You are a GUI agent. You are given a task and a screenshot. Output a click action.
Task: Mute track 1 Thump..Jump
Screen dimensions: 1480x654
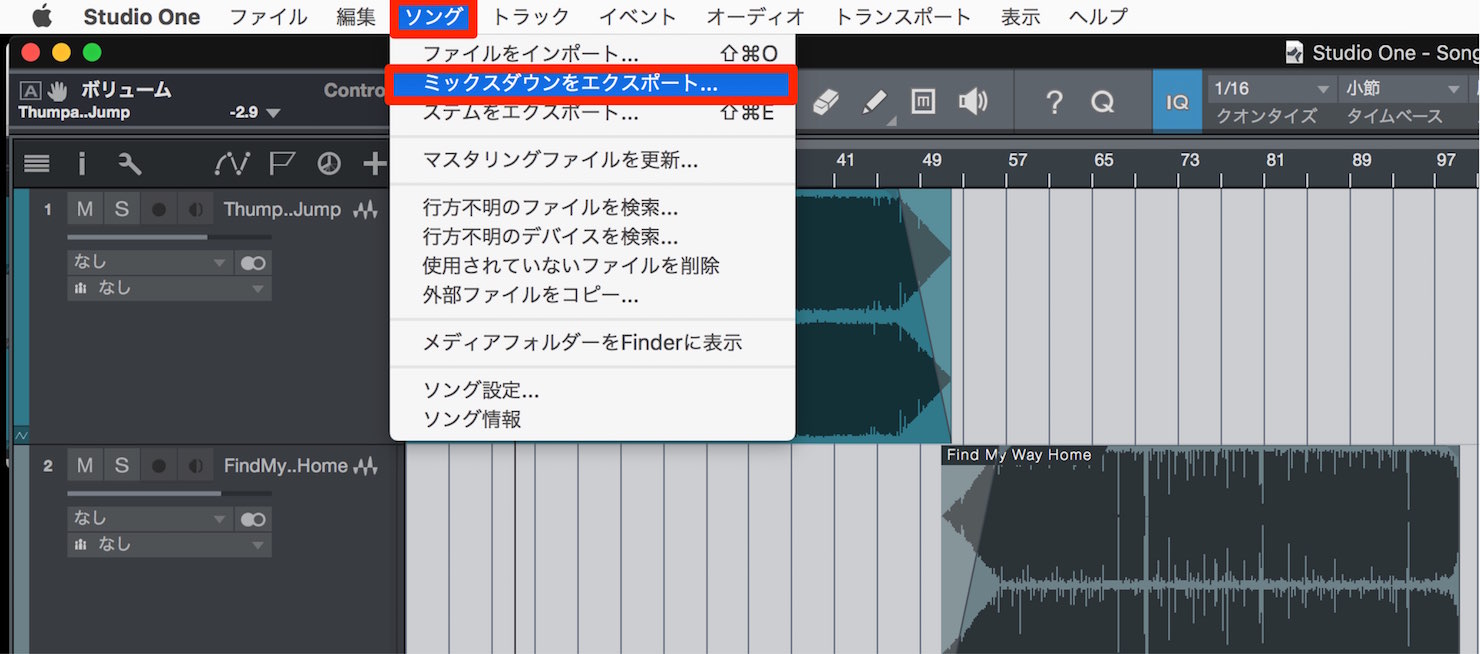[85, 210]
